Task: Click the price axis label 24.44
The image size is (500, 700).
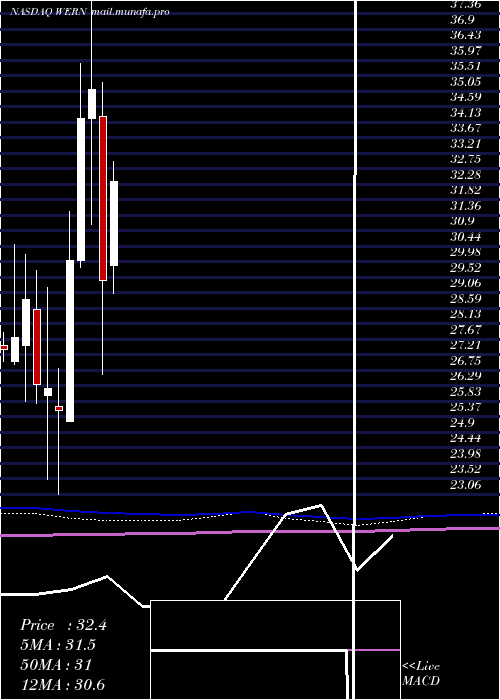Action: tap(466, 438)
